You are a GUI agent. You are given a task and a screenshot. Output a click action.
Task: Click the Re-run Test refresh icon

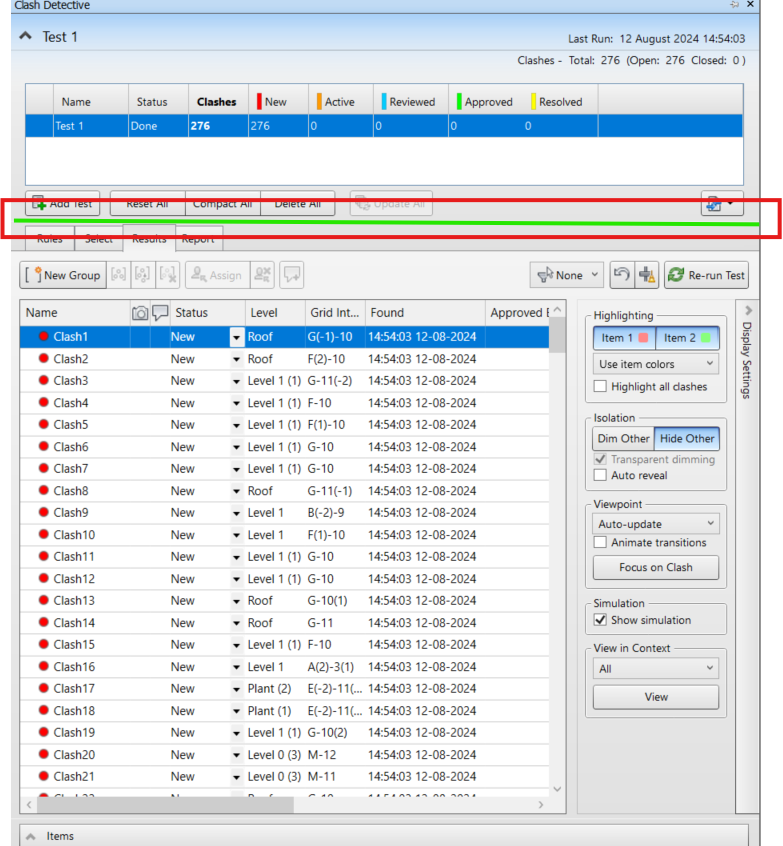[676, 275]
